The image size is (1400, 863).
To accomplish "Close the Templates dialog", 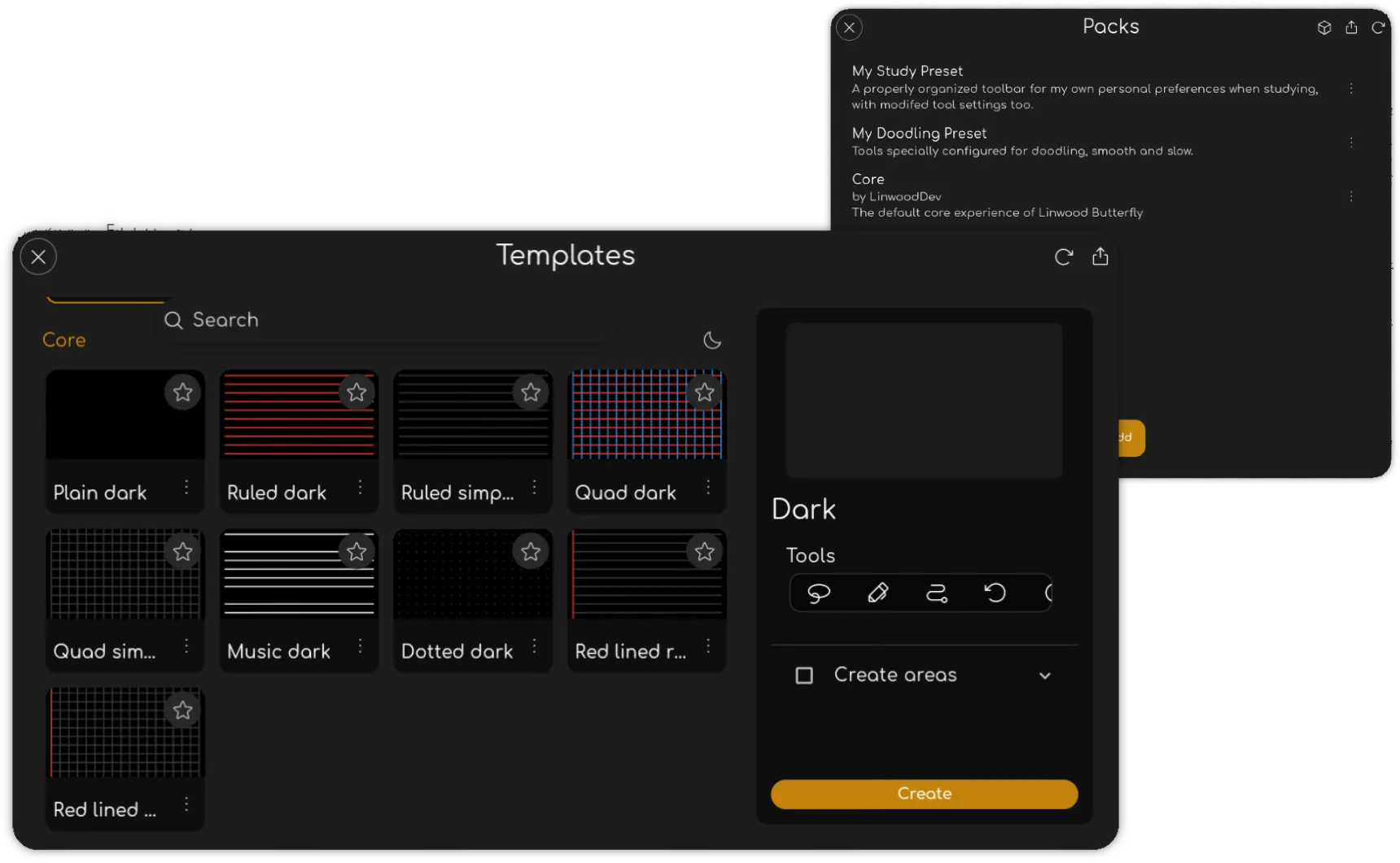I will point(38,257).
